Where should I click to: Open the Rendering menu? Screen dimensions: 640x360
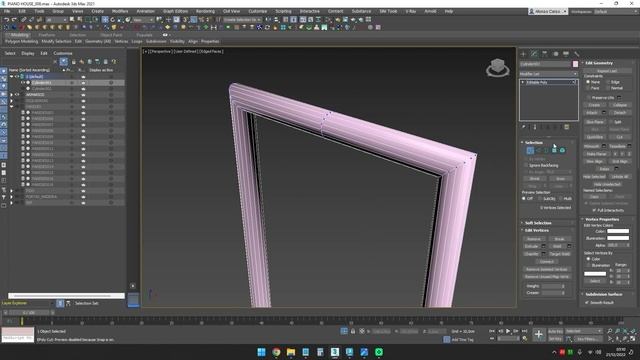point(205,11)
